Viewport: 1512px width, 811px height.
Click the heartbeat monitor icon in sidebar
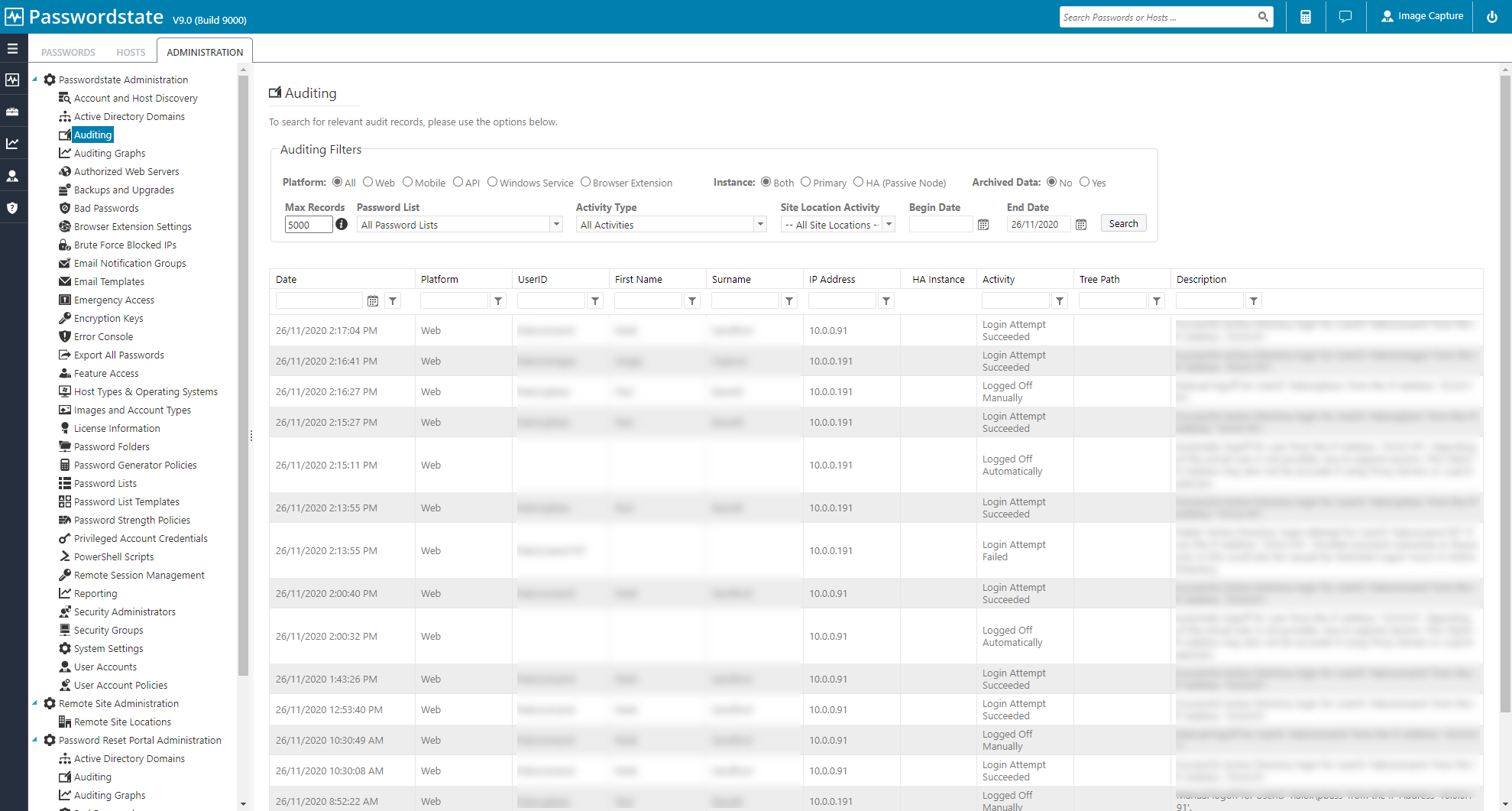point(12,79)
